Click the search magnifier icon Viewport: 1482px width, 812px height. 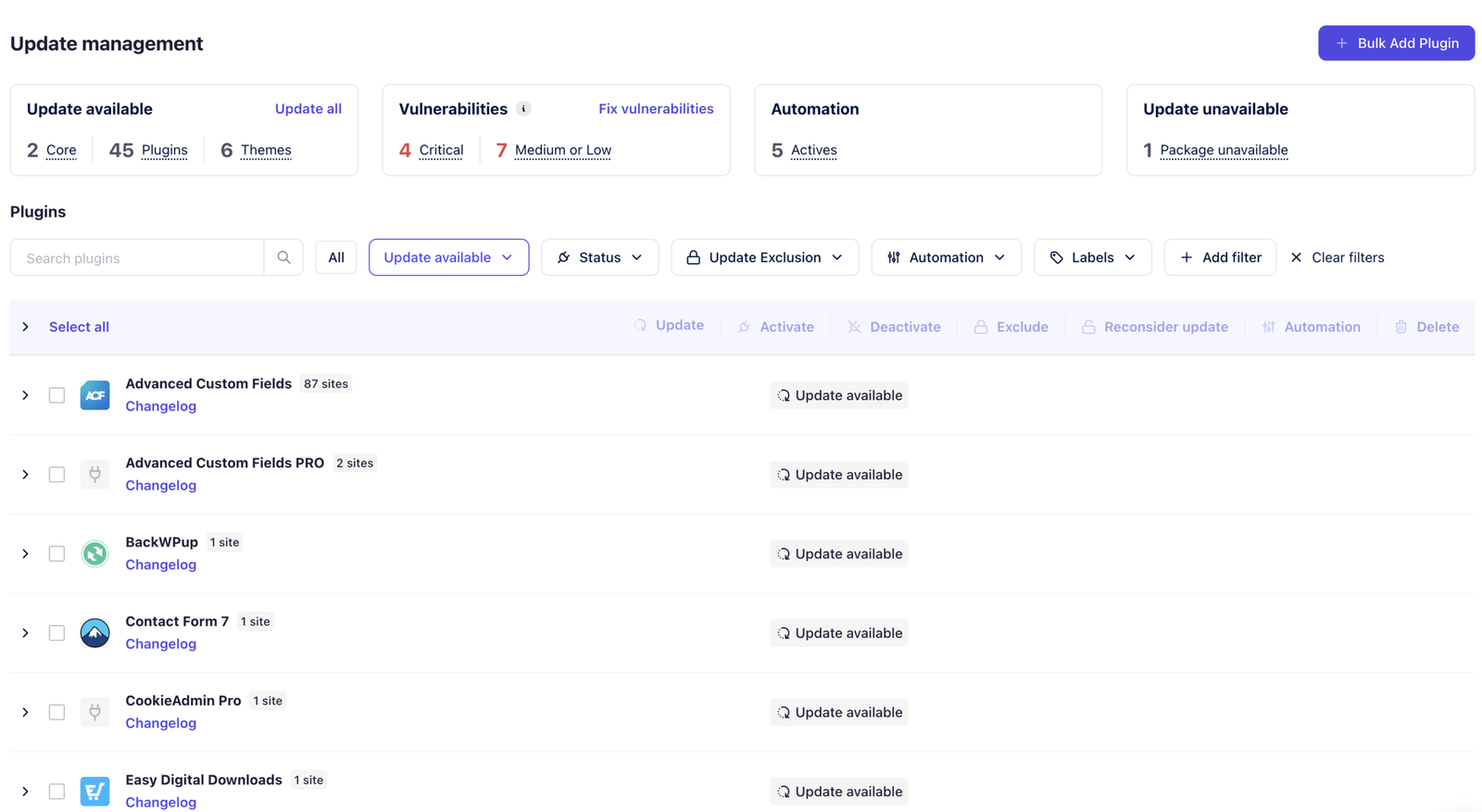click(x=283, y=257)
